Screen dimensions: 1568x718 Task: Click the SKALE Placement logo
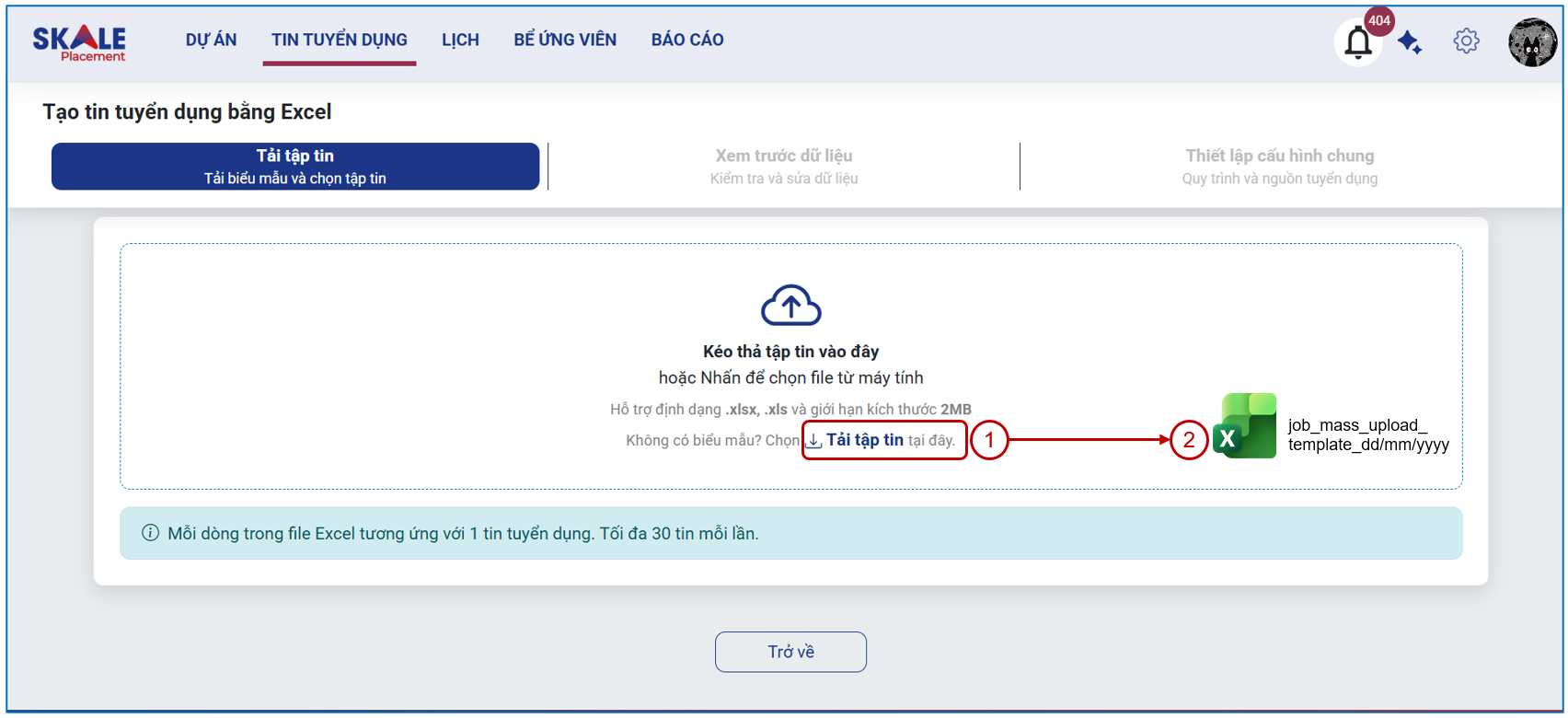[x=79, y=42]
